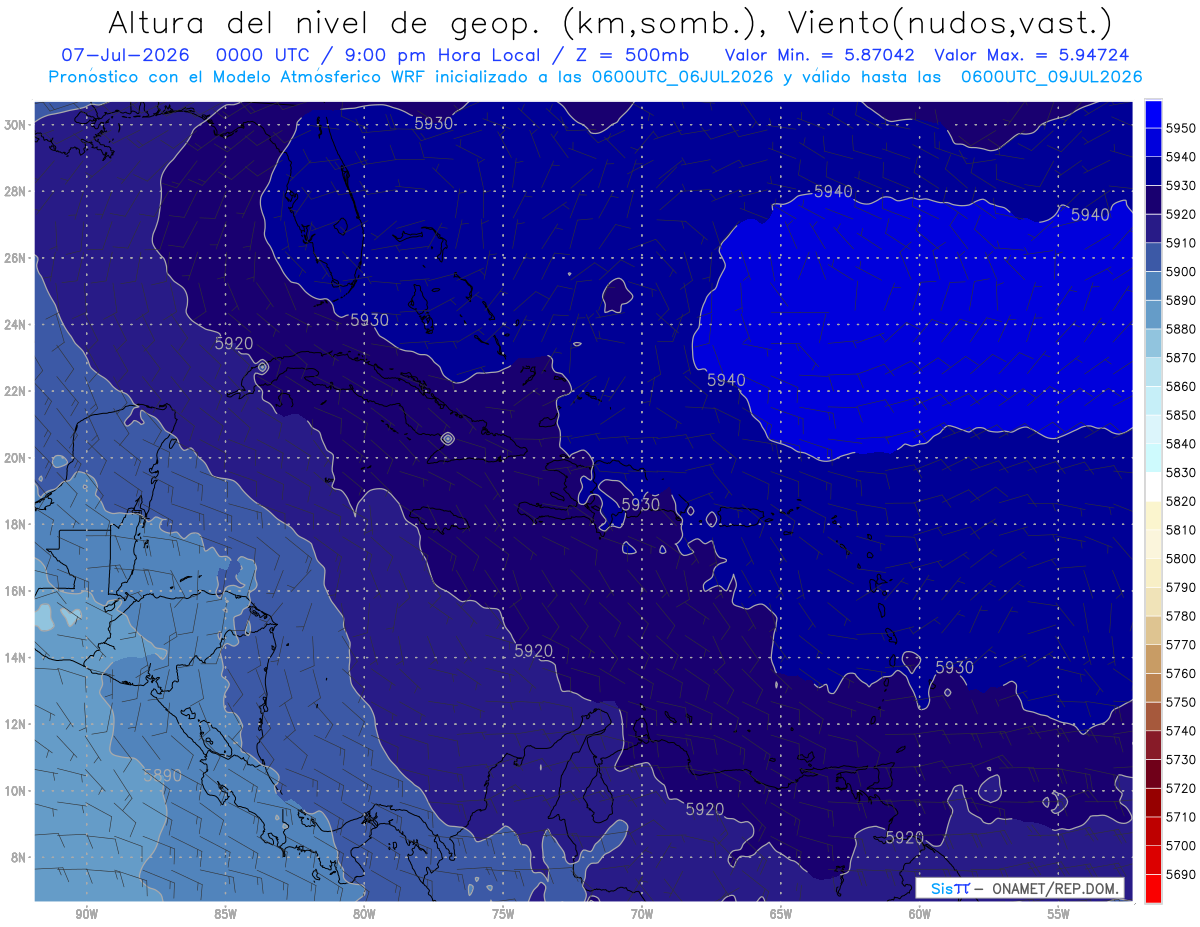Click the '20N' latitude label

[16, 458]
